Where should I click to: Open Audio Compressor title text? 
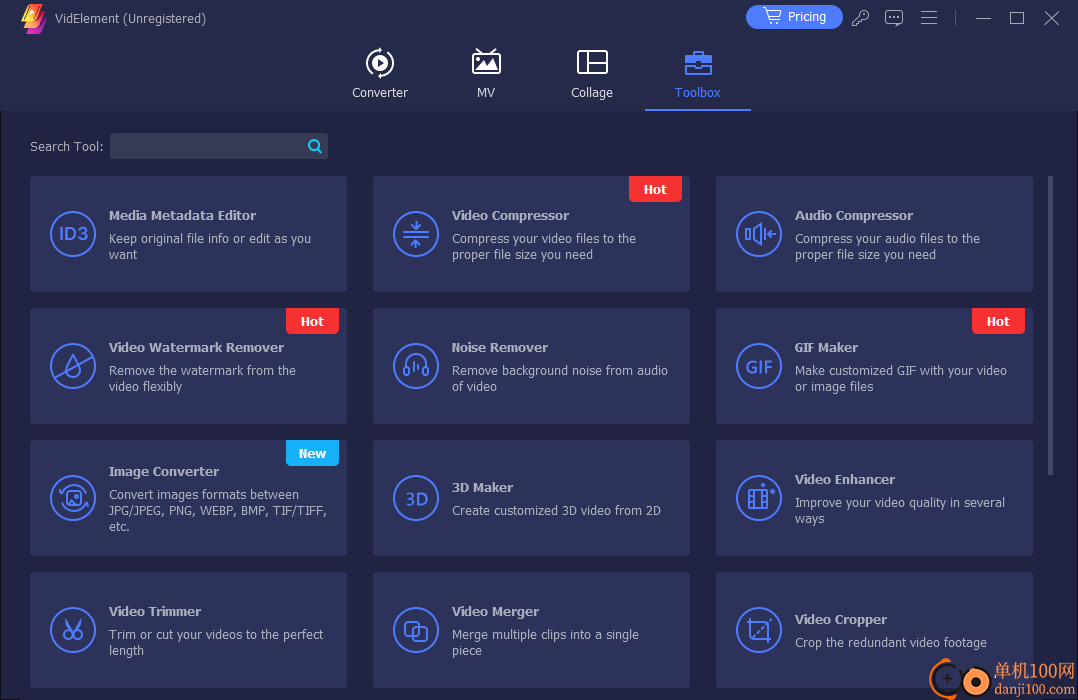click(x=854, y=215)
